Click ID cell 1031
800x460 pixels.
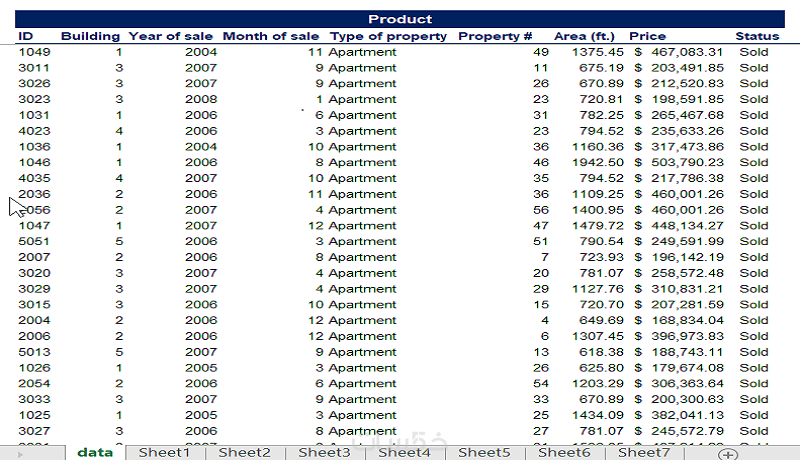tap(34, 115)
